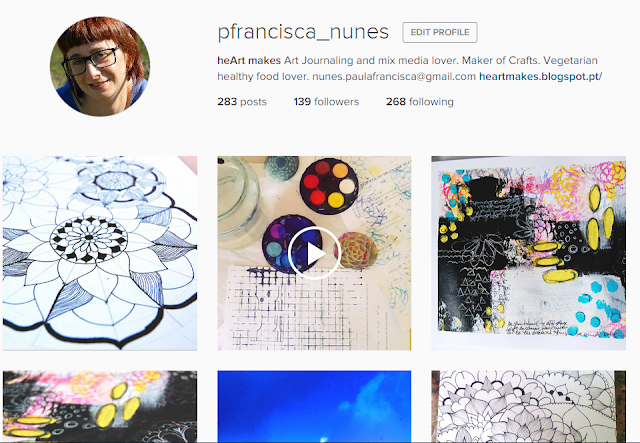Screen dimensions: 640x443
Task: Click the Edit Profile button
Action: point(440,32)
